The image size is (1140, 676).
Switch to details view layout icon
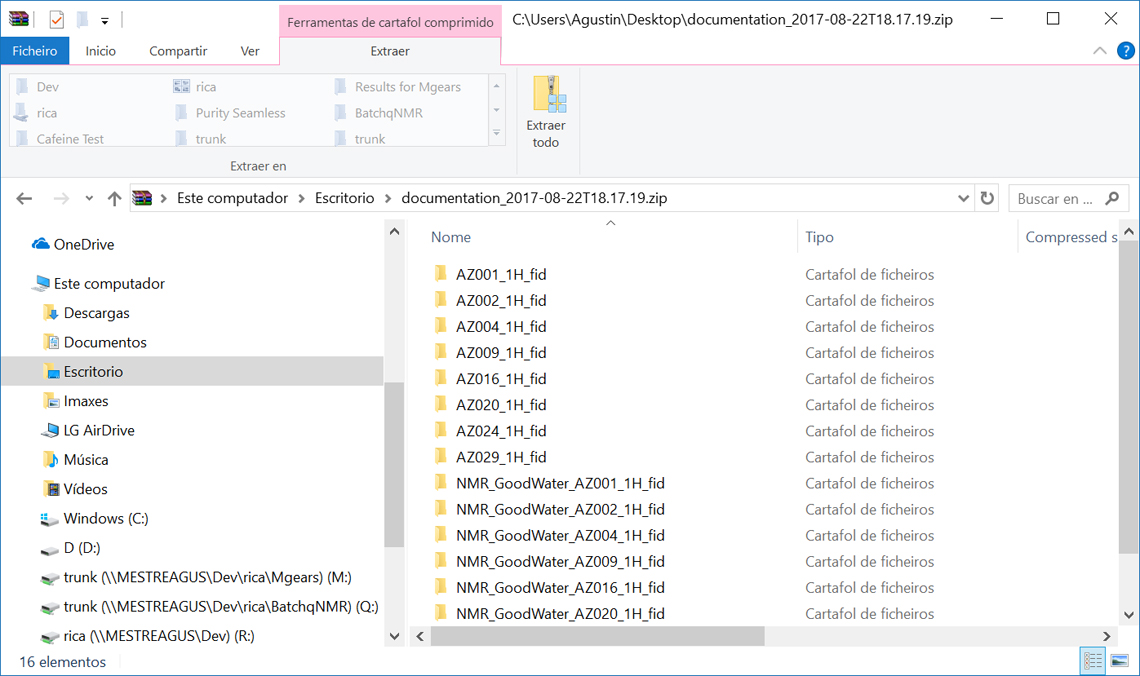click(x=1093, y=661)
